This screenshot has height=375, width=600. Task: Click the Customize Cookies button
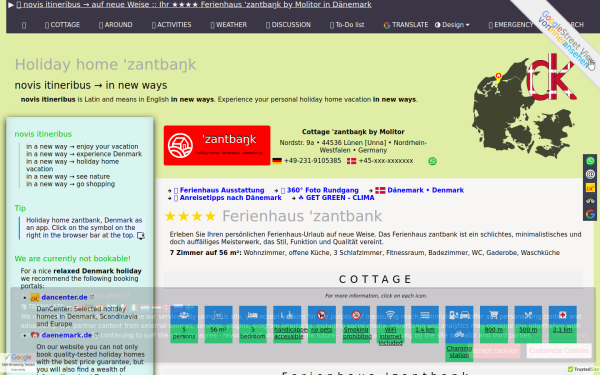(x=559, y=351)
